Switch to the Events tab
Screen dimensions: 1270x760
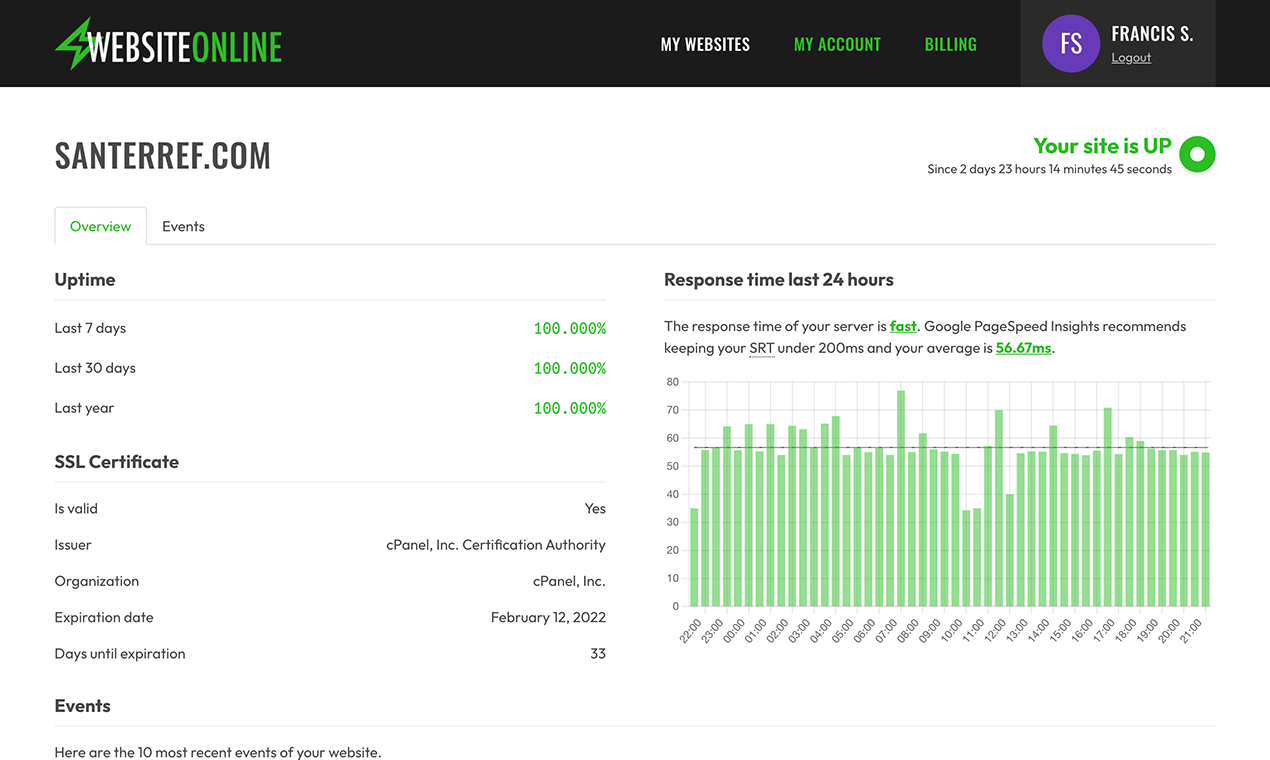[x=183, y=226]
